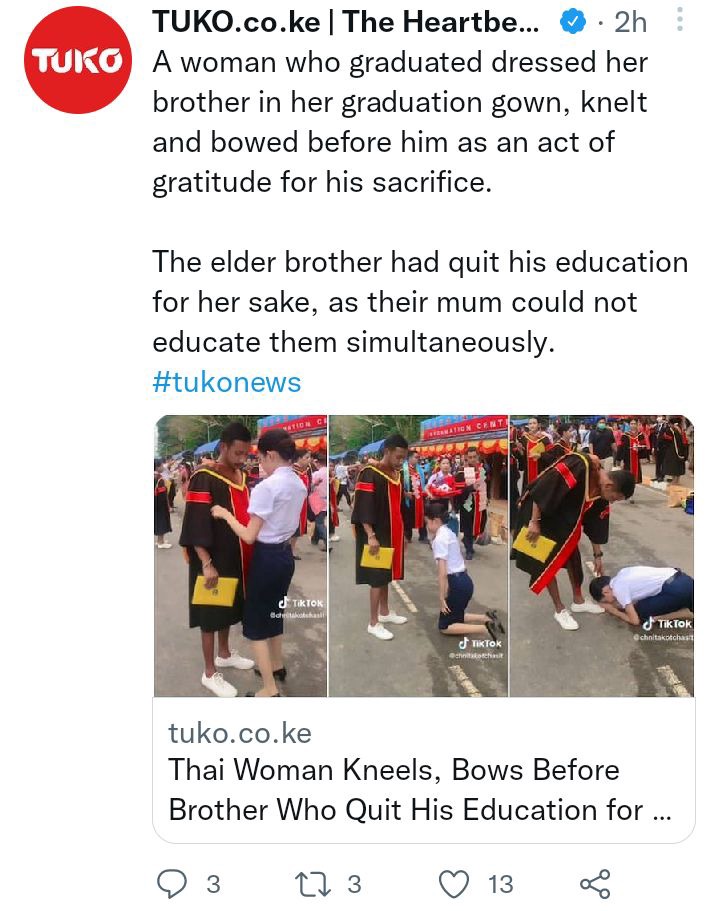Open the 'Thai Woman Kneels' article headline
This screenshot has height=911, width=720.
click(420, 790)
